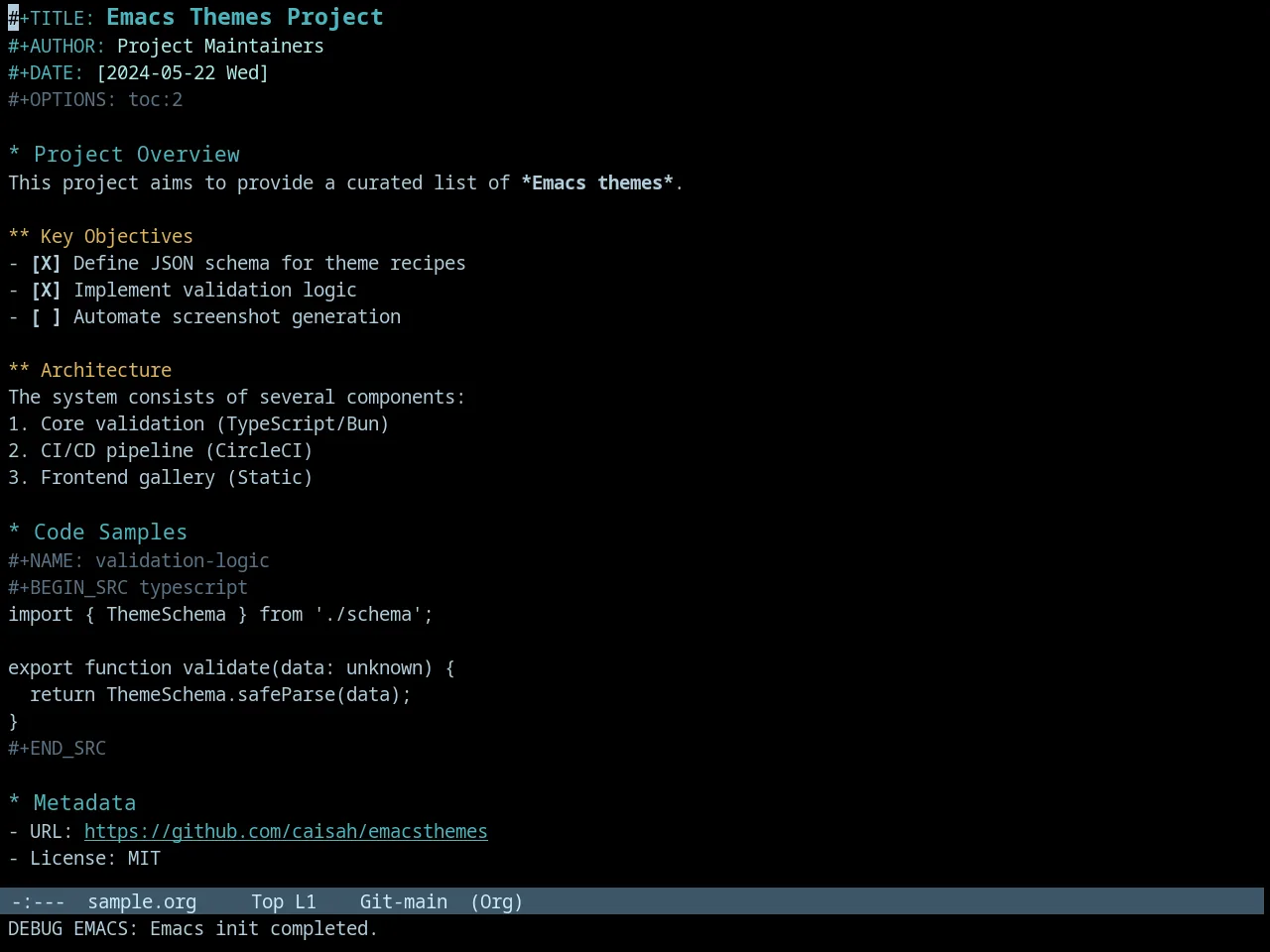Toggle the 'Implement validation logic' checkbox
The height and width of the screenshot is (952, 1270).
pyautogui.click(x=46, y=291)
